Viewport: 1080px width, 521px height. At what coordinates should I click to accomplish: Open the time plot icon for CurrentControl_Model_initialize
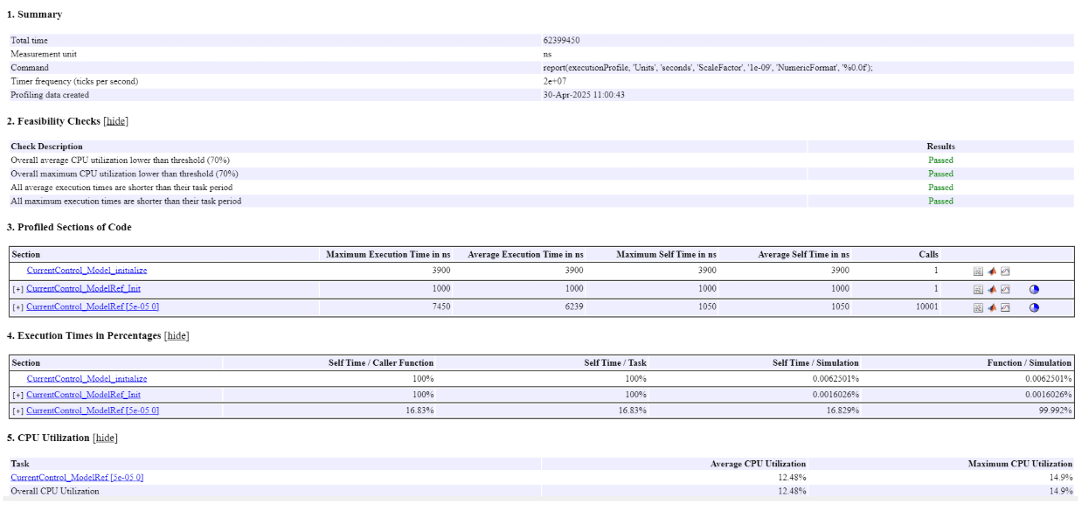click(x=1005, y=271)
